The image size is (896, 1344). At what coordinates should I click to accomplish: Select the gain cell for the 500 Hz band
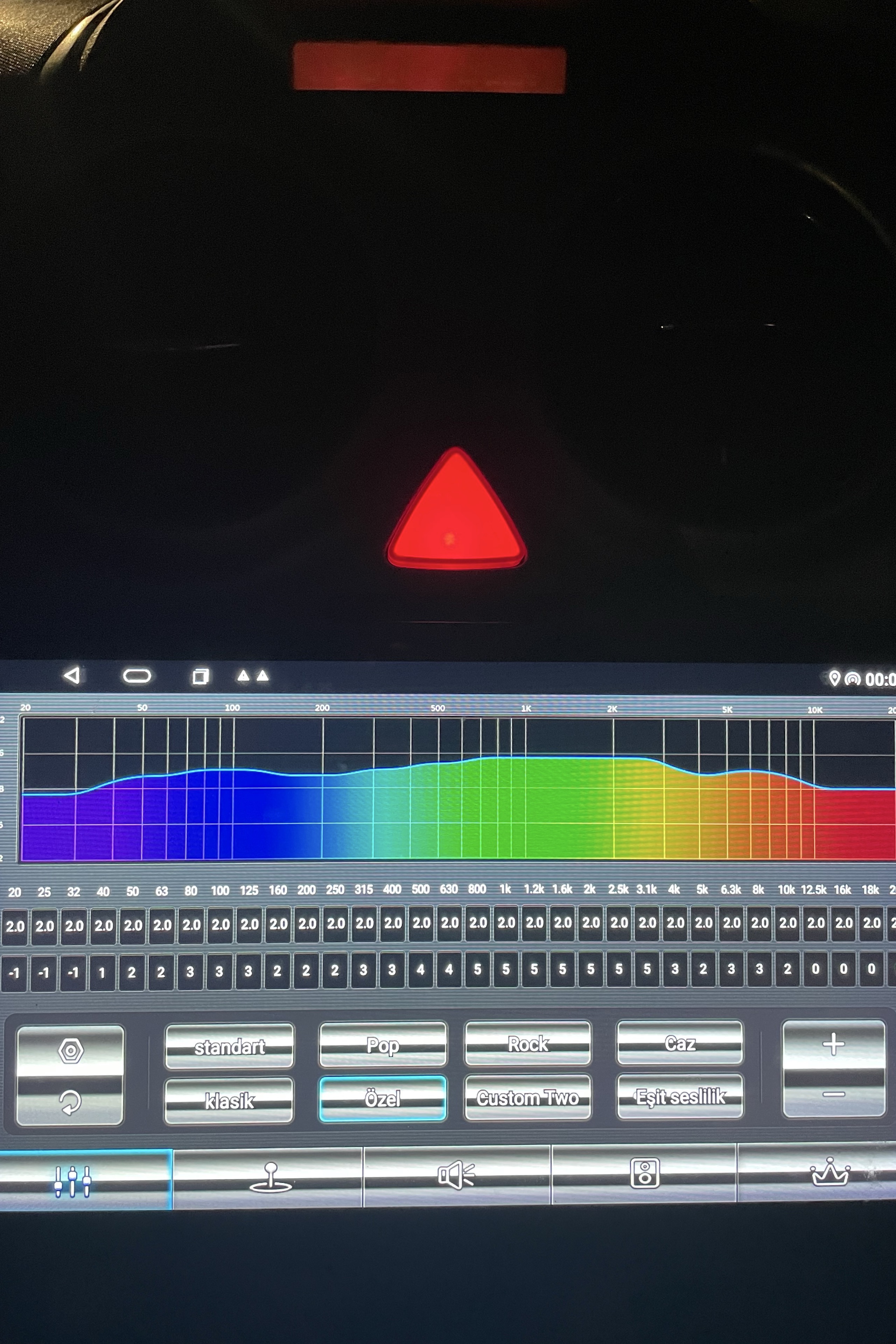pos(421,970)
